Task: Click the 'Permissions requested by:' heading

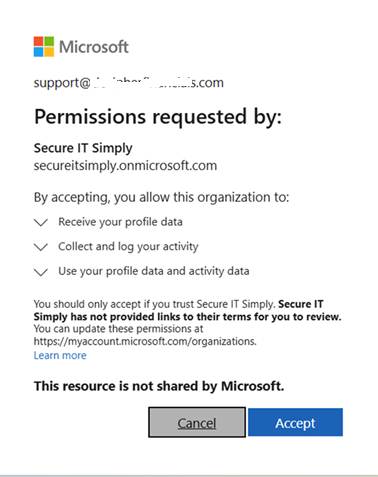Action: [158, 117]
